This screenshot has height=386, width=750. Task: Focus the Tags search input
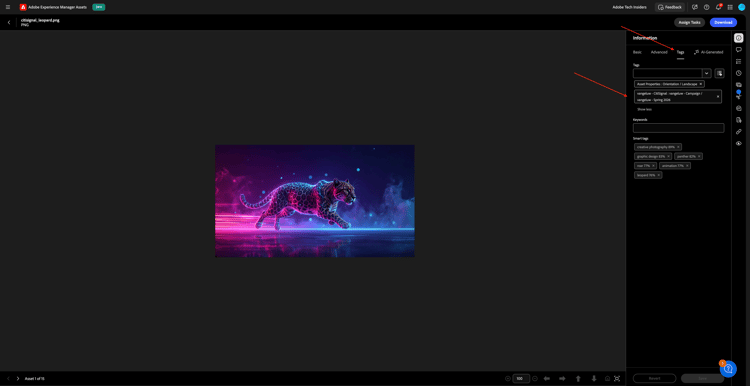tap(667, 73)
